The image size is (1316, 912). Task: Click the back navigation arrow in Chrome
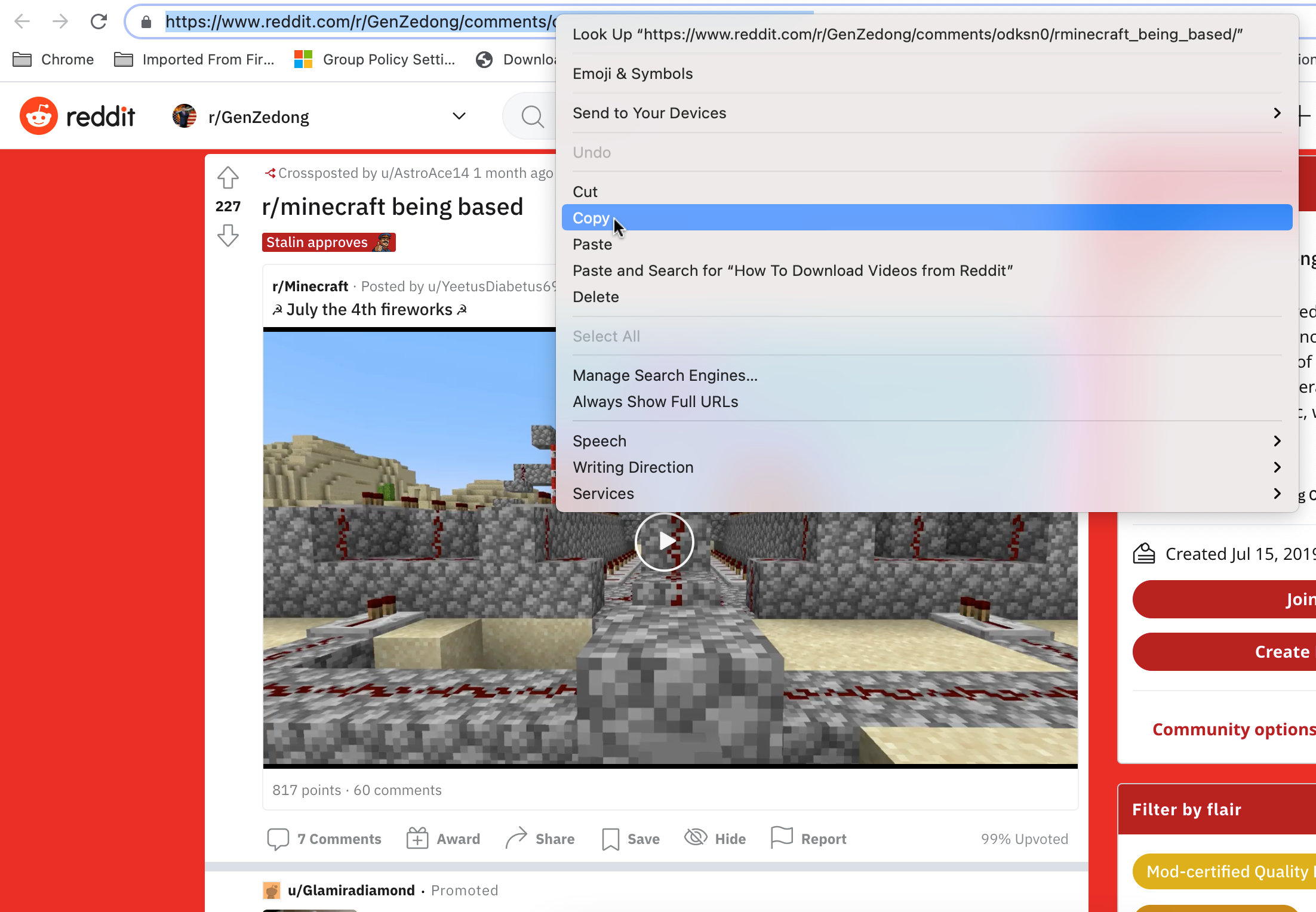coord(26,22)
